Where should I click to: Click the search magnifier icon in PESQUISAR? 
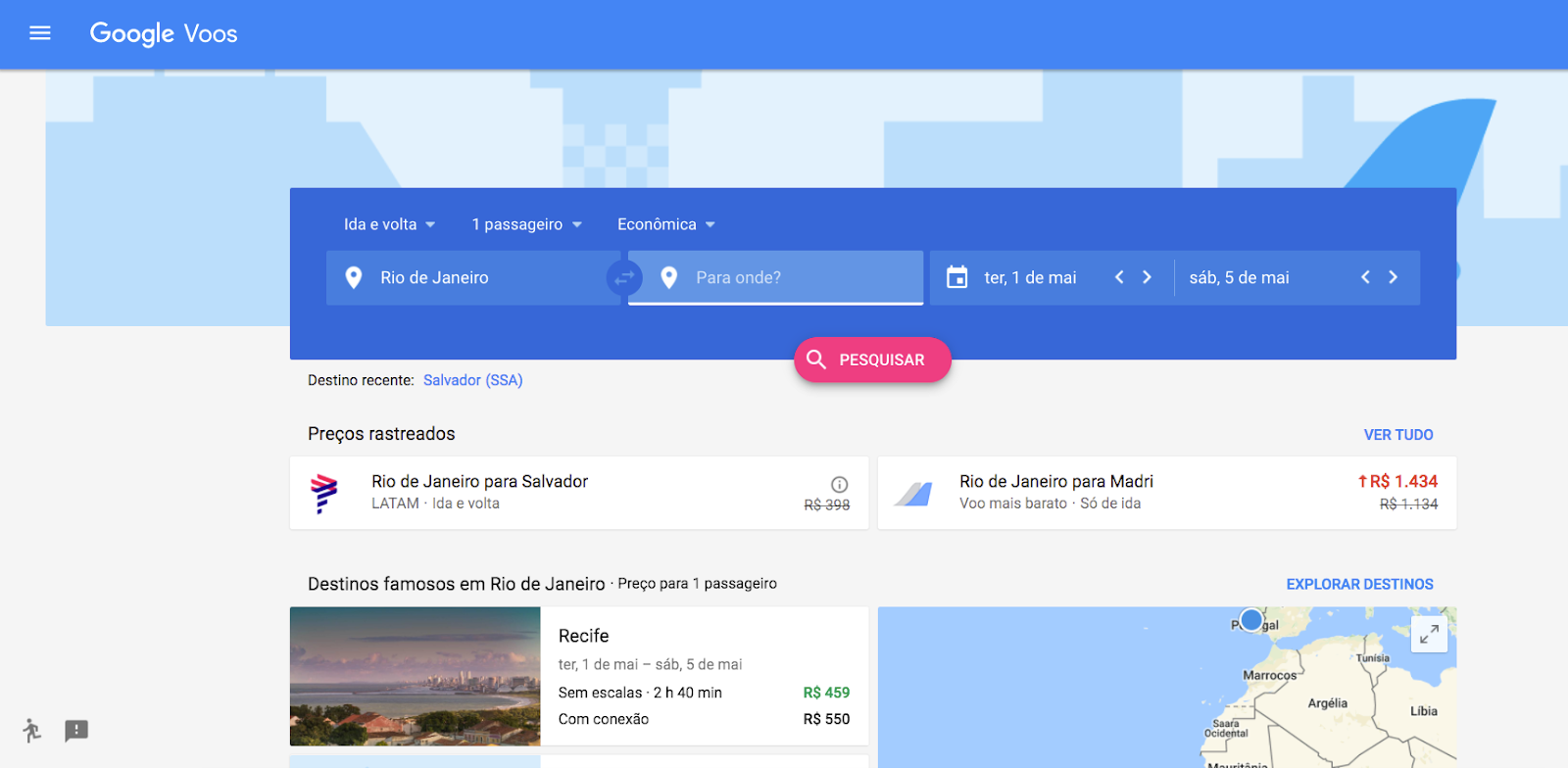point(816,360)
